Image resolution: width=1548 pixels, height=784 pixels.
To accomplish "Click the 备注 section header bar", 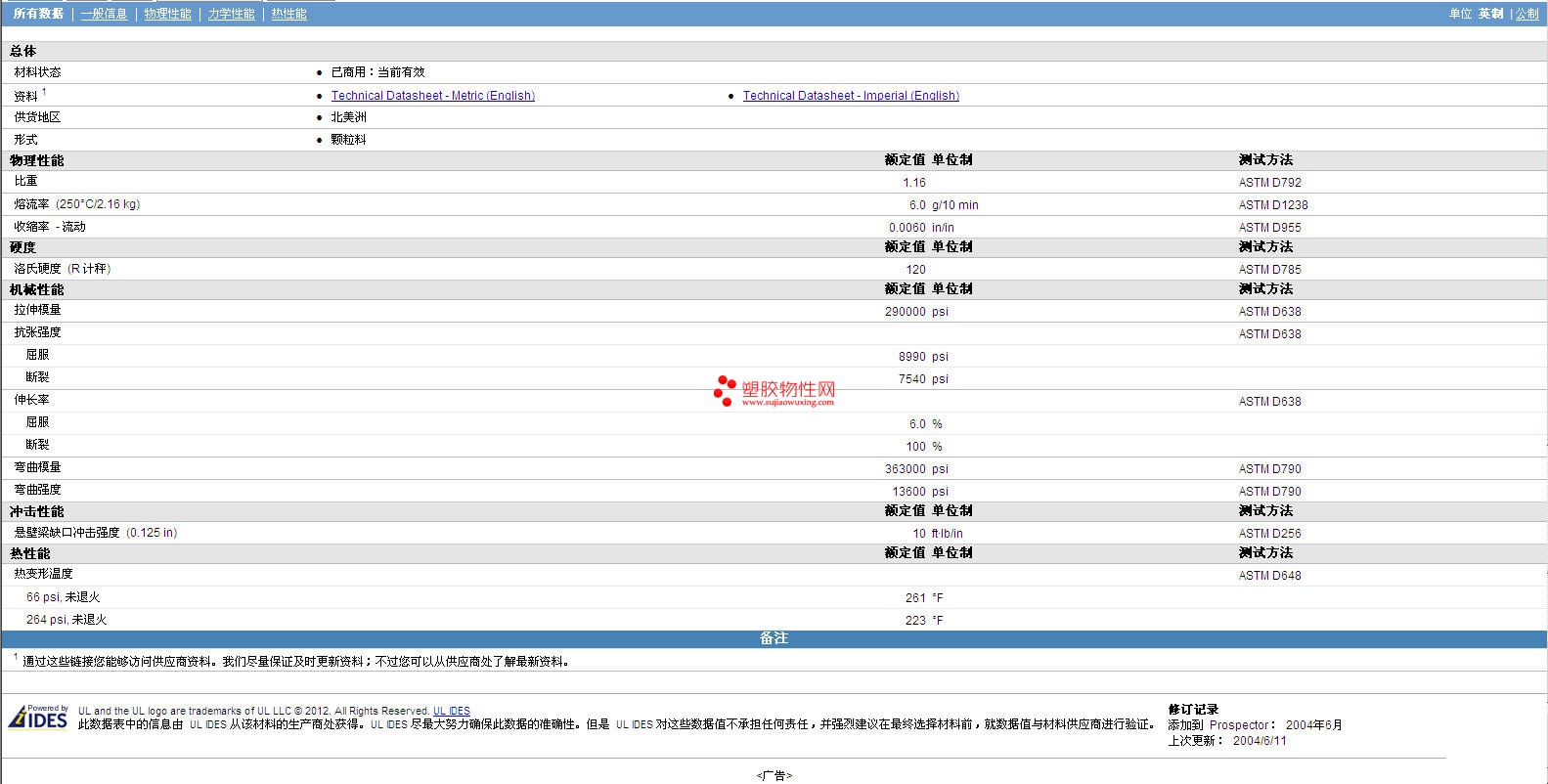I will [774, 638].
